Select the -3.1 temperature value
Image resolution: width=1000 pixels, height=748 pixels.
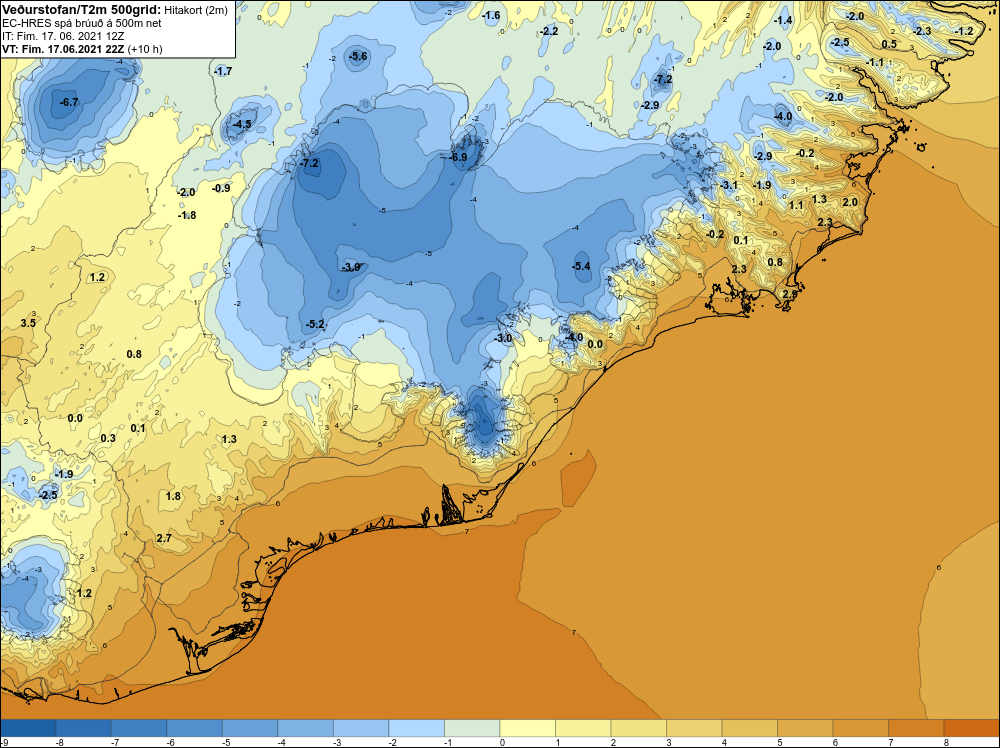[729, 185]
